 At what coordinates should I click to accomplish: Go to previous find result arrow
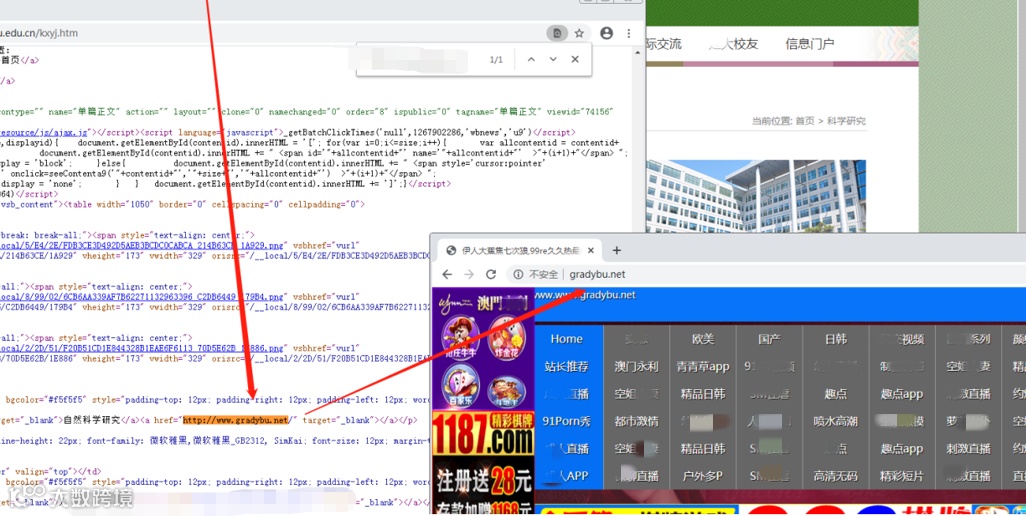coord(531,60)
